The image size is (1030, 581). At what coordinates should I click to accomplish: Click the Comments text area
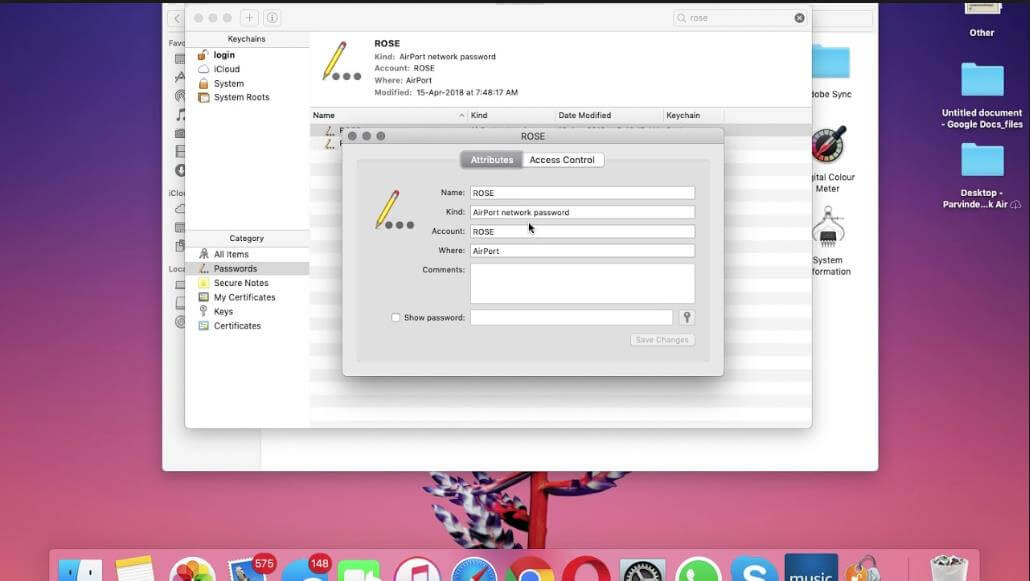(x=582, y=283)
